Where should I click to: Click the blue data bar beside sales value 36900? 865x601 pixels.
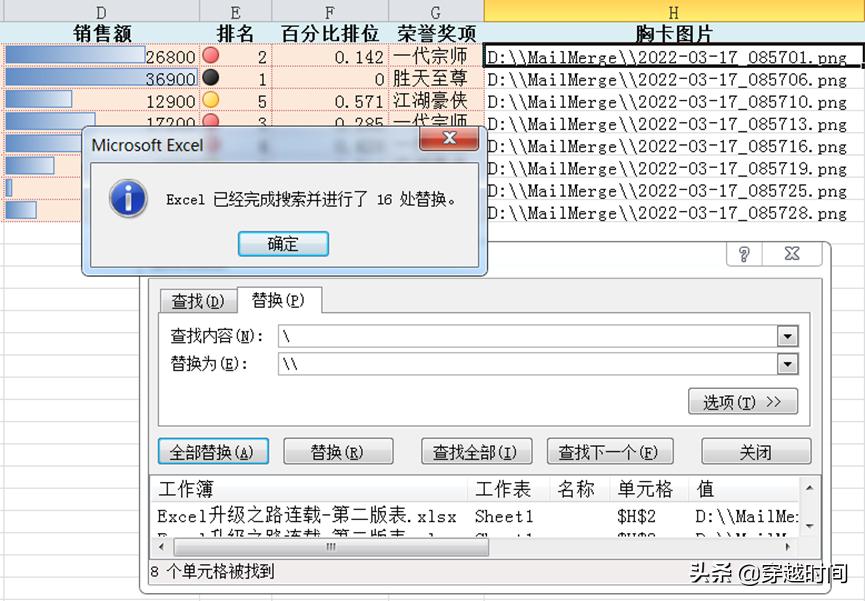click(60, 79)
